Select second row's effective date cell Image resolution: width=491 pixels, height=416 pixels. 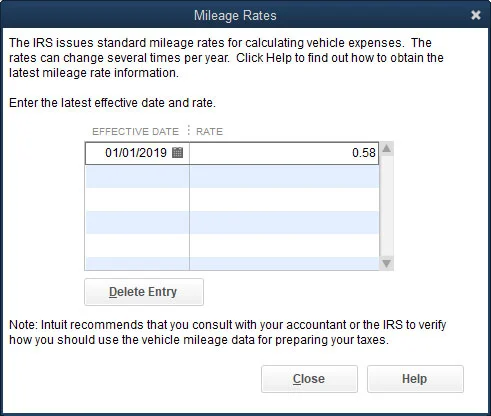(x=137, y=176)
